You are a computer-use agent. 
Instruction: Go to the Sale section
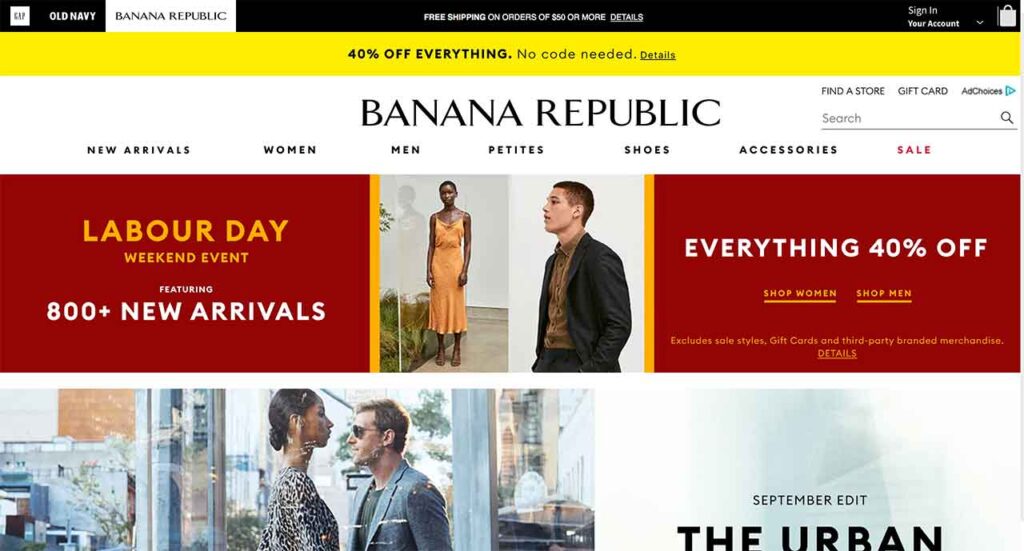point(914,150)
